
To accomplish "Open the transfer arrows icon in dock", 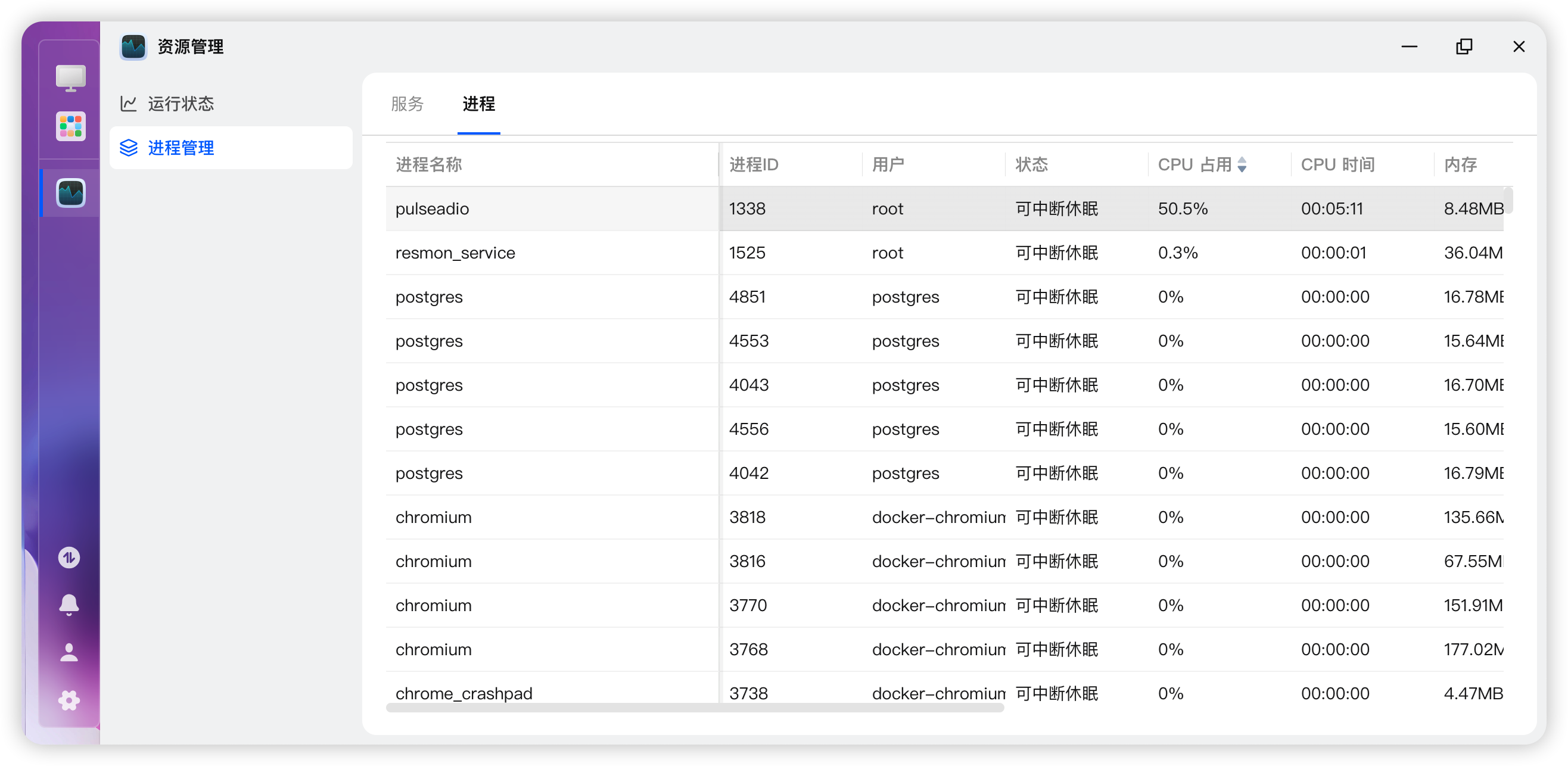I will pos(69,557).
